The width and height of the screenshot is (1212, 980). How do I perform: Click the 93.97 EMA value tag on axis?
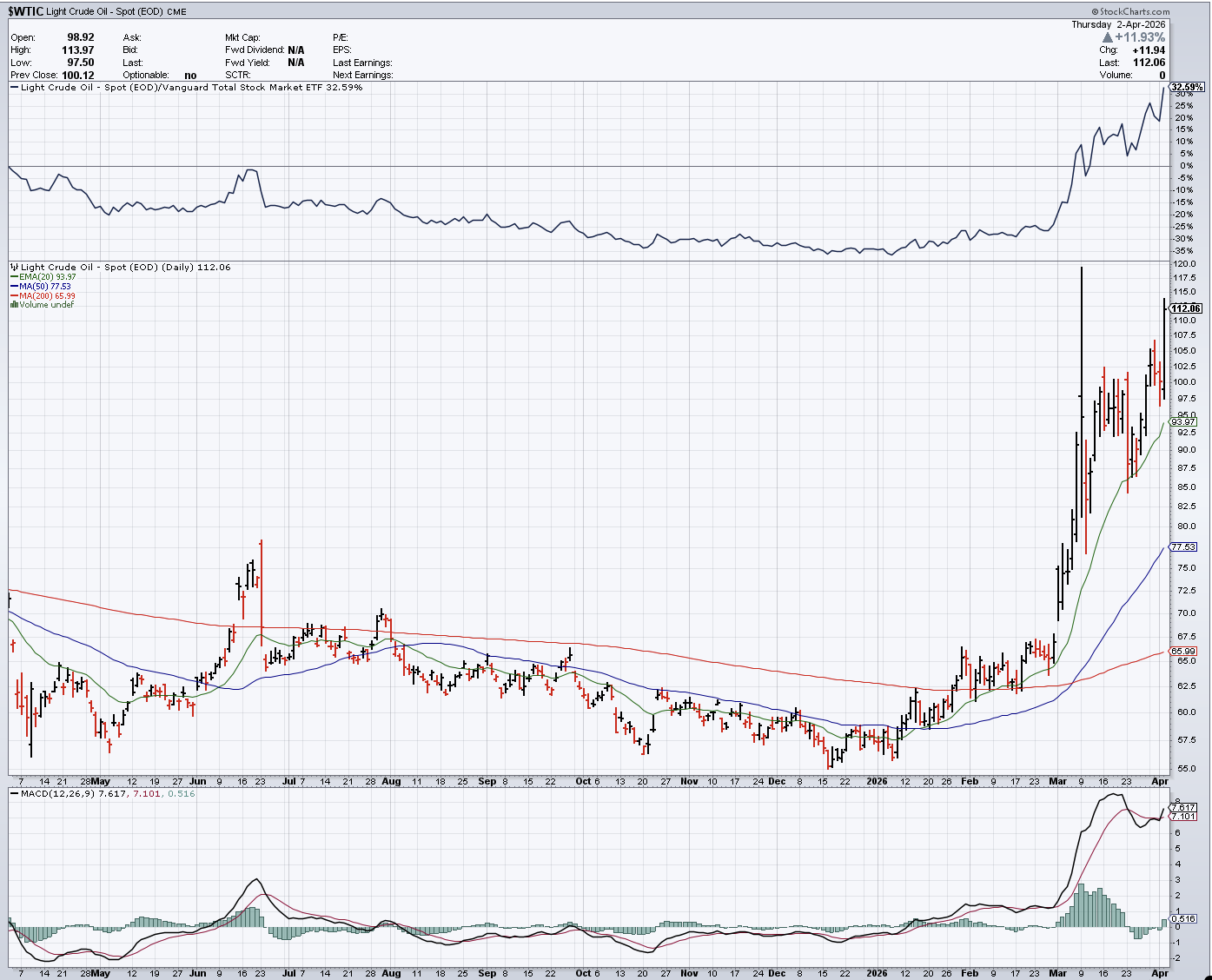1183,422
